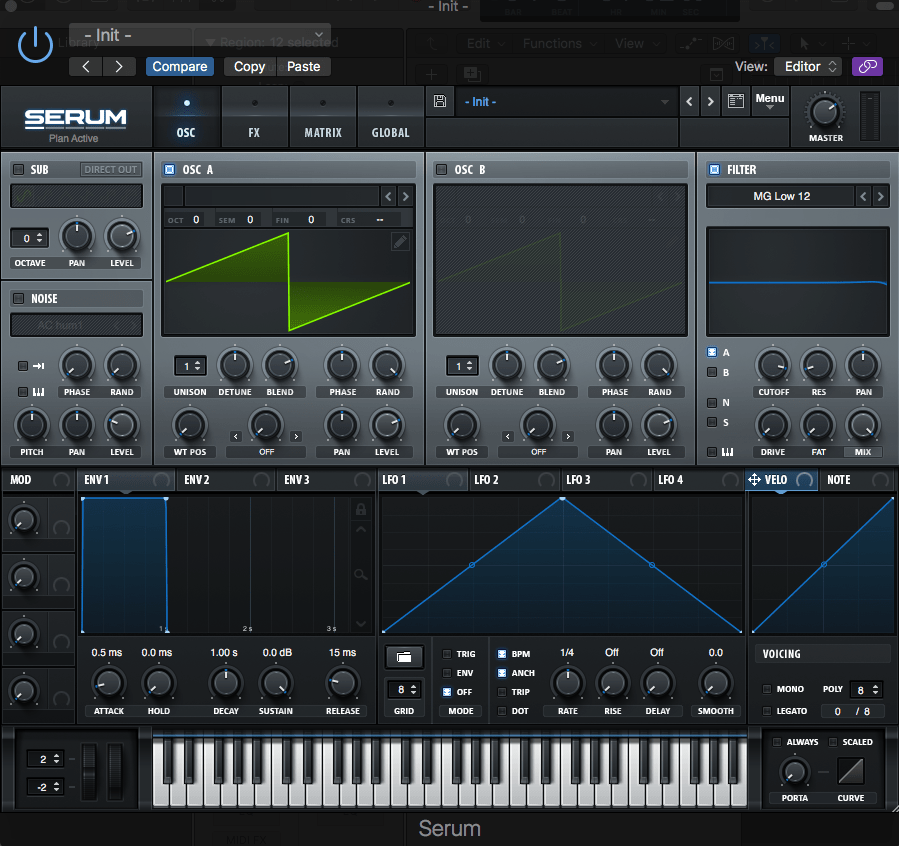This screenshot has height=846, width=899.
Task: Click the save preset floppy disk icon
Action: pyautogui.click(x=440, y=102)
